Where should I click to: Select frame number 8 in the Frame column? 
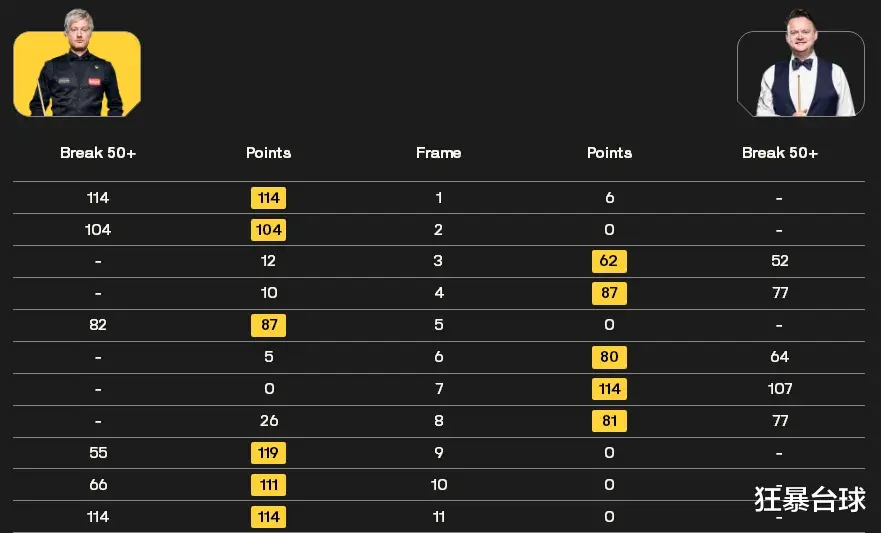coord(439,421)
